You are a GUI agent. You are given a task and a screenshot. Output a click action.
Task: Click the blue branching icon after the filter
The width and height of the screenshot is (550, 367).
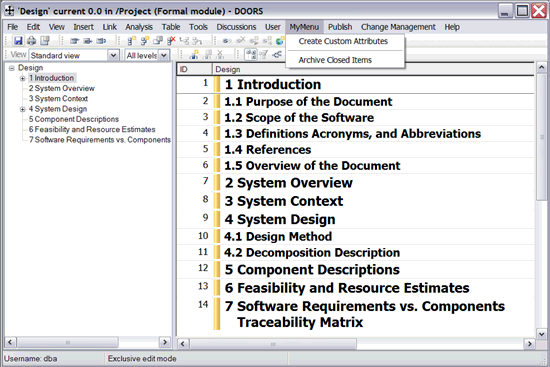click(x=277, y=55)
